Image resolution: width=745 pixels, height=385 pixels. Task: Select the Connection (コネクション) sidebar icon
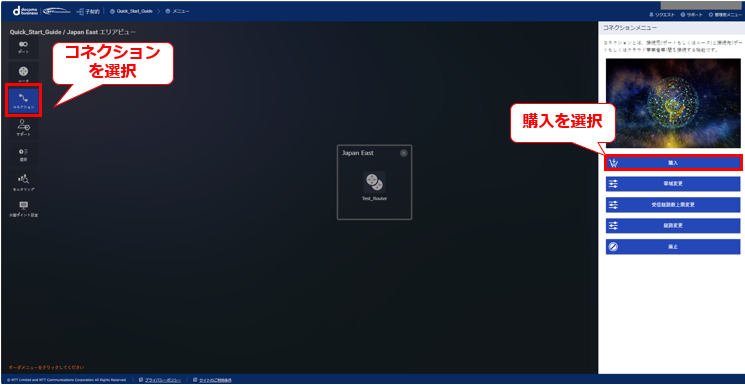point(24,100)
